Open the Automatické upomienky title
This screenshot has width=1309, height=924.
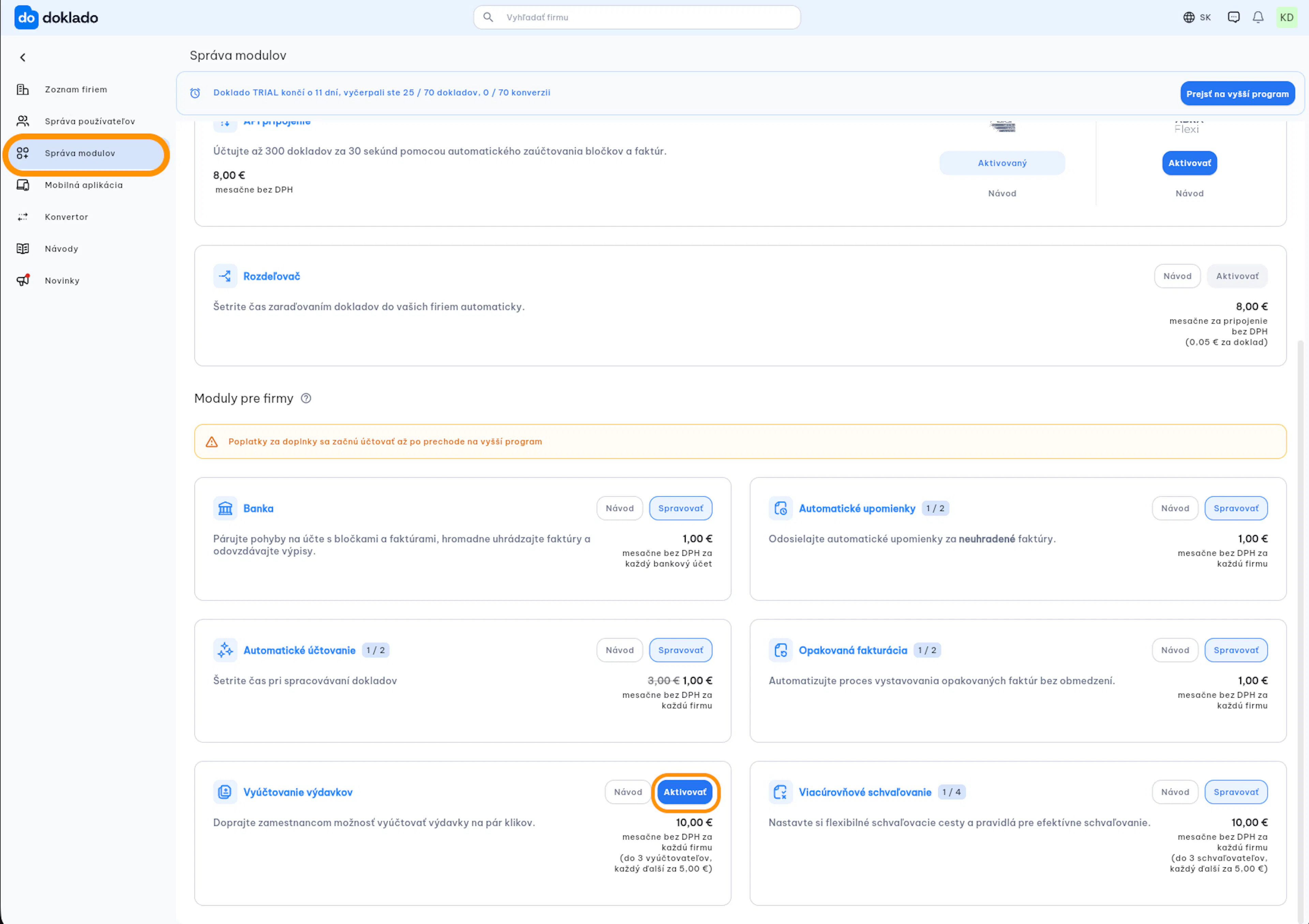tap(857, 509)
